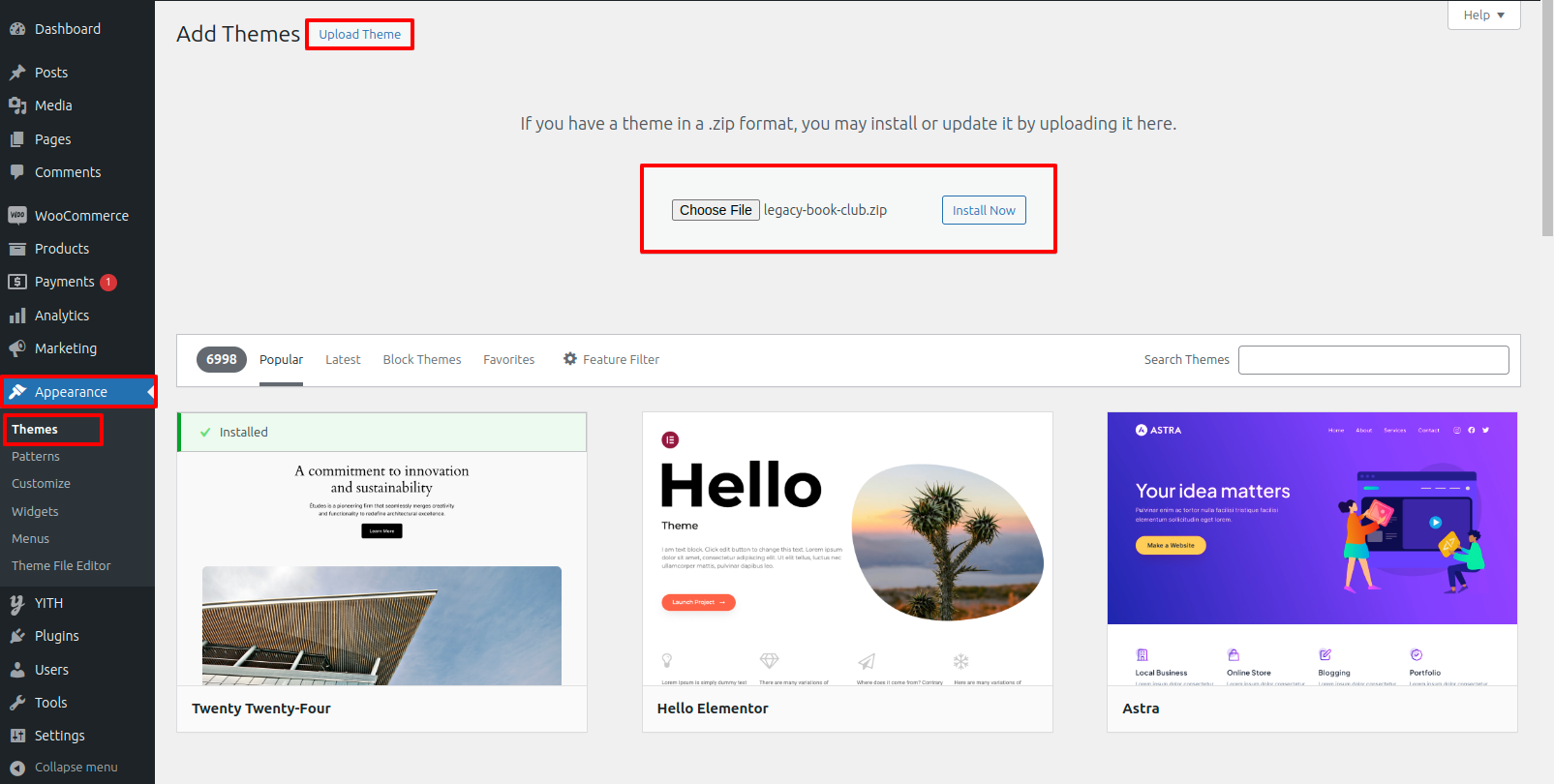Click the Posts pushpin icon

[17, 73]
